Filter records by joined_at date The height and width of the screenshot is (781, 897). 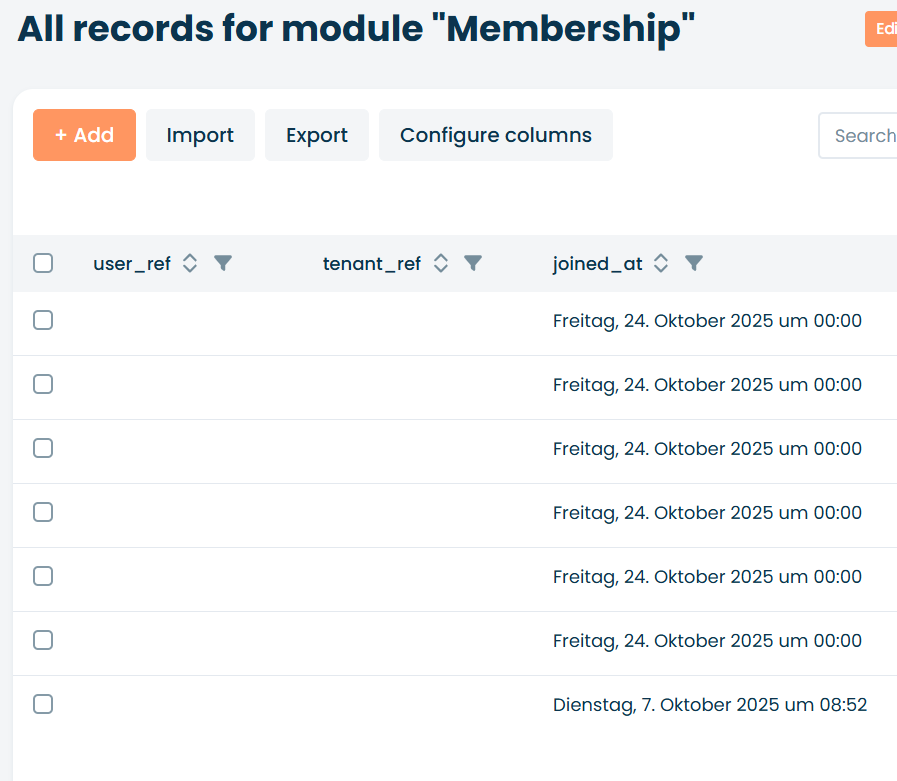[x=694, y=263]
